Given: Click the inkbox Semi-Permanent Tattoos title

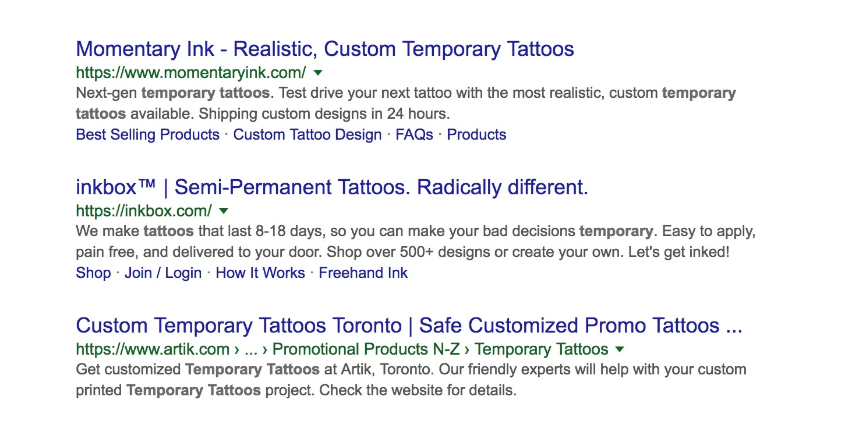Looking at the screenshot, I should pos(332,187).
